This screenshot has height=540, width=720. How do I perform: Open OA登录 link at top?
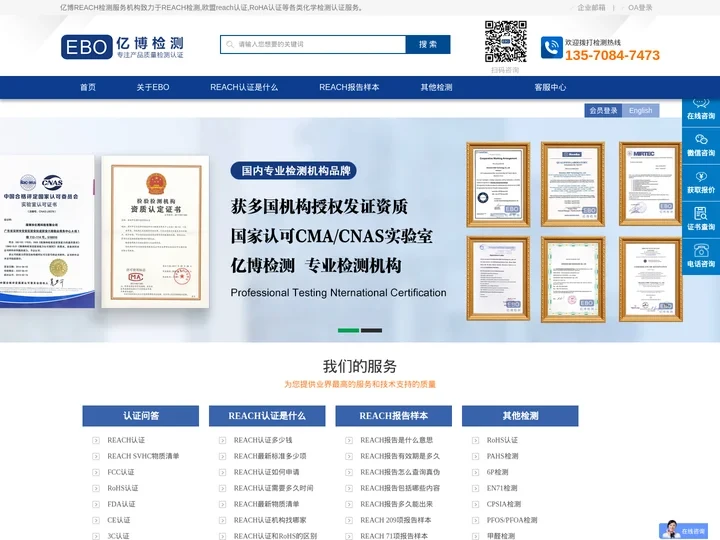click(x=640, y=8)
